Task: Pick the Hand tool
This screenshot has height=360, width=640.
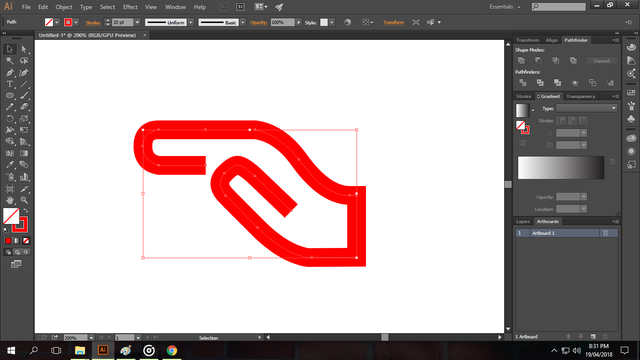Action: click(10, 200)
